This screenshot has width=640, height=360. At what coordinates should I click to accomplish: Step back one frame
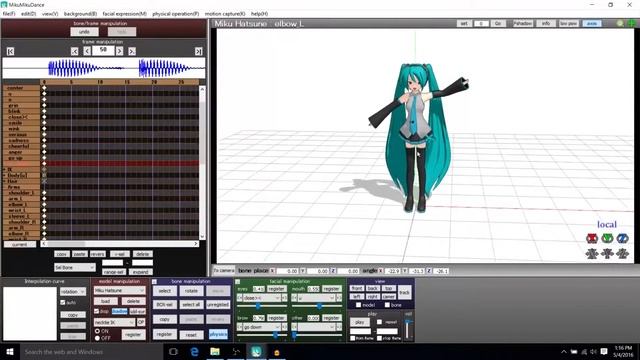[87, 51]
